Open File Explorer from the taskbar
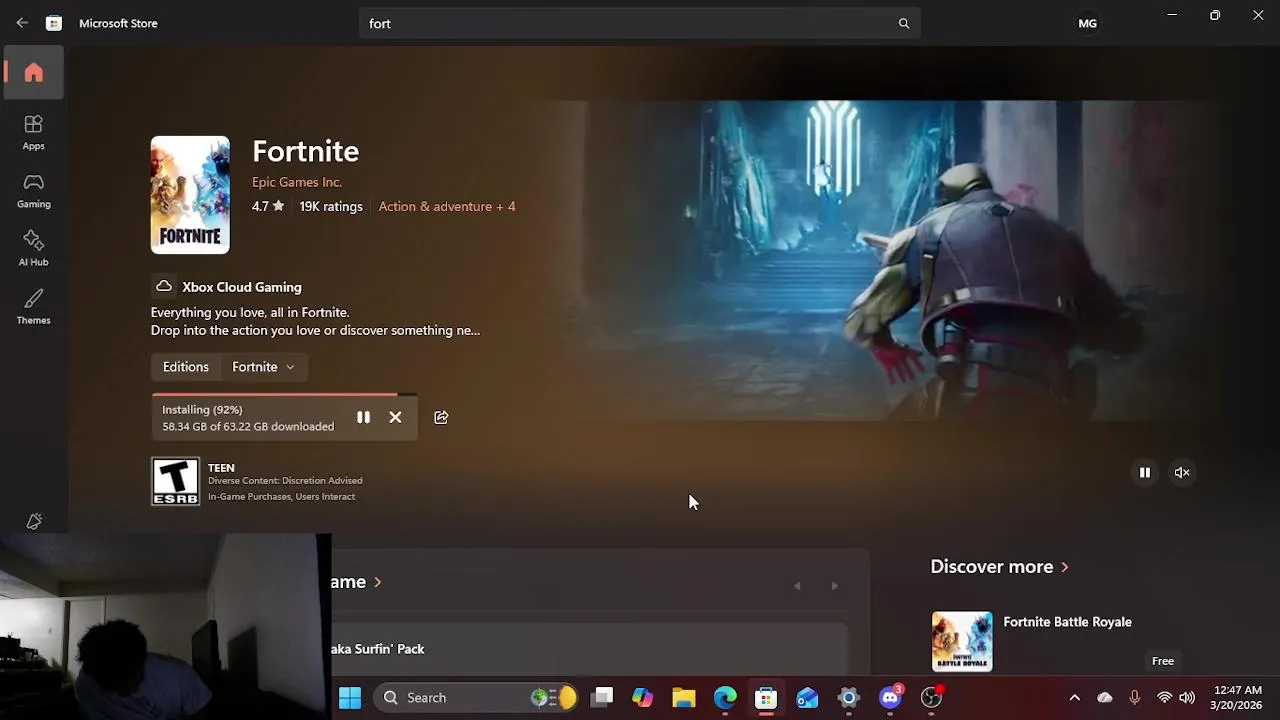This screenshot has height=720, width=1280. [684, 697]
